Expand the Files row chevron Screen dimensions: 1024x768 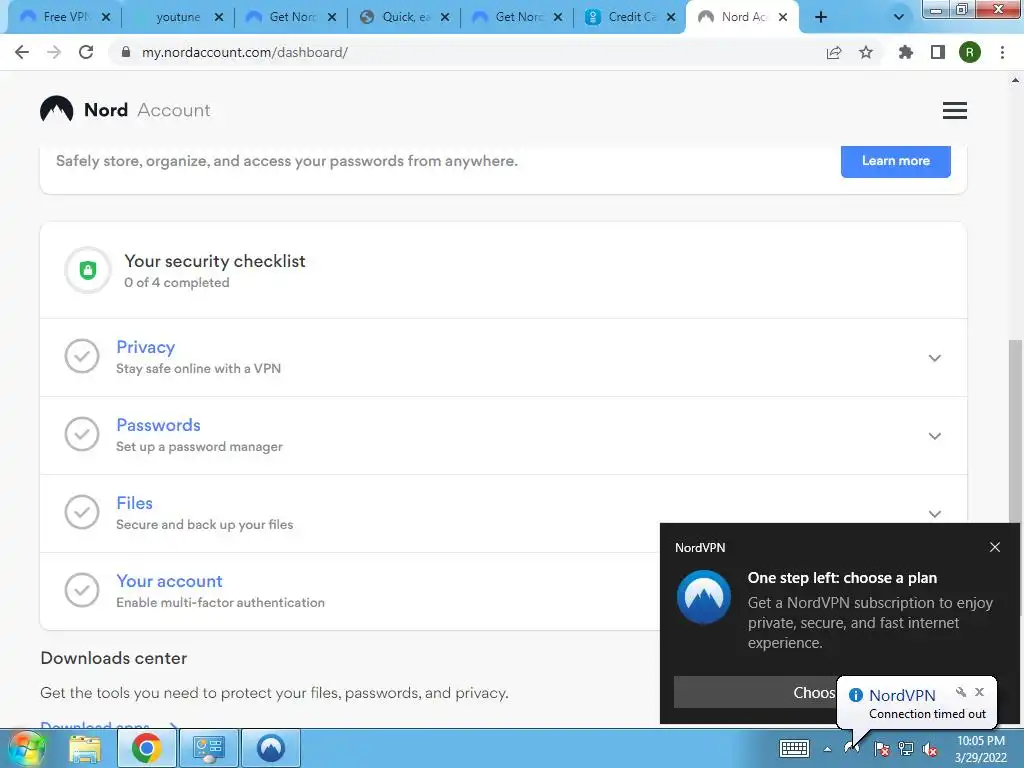point(935,514)
